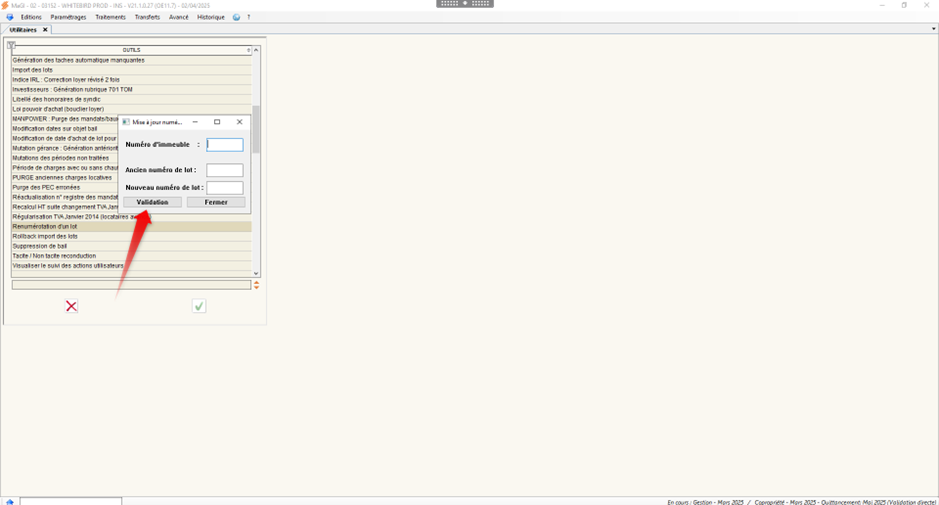Click the green checkmark confirm icon
This screenshot has width=939, height=505.
[x=199, y=306]
